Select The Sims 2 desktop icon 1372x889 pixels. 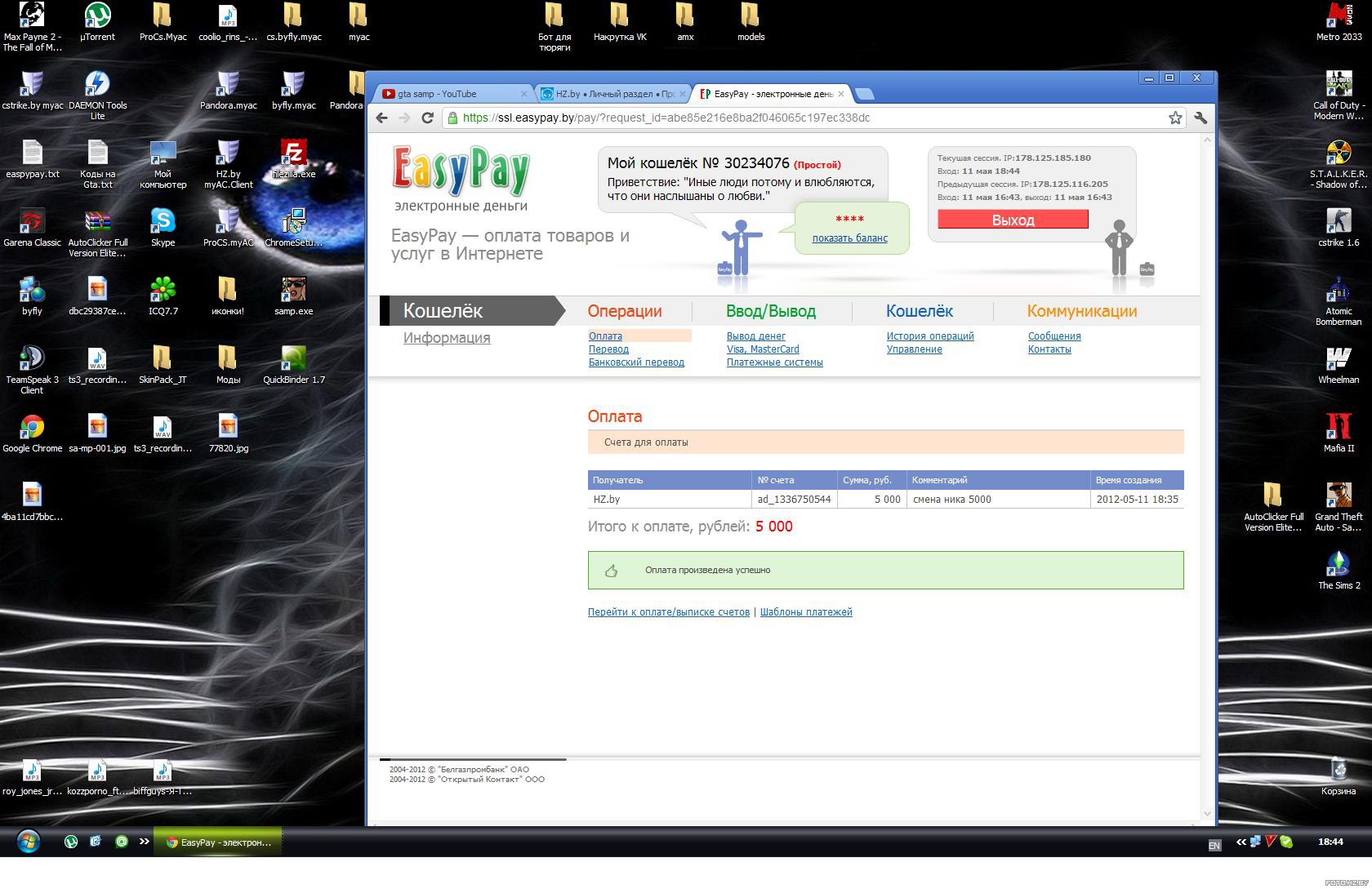tap(1339, 571)
